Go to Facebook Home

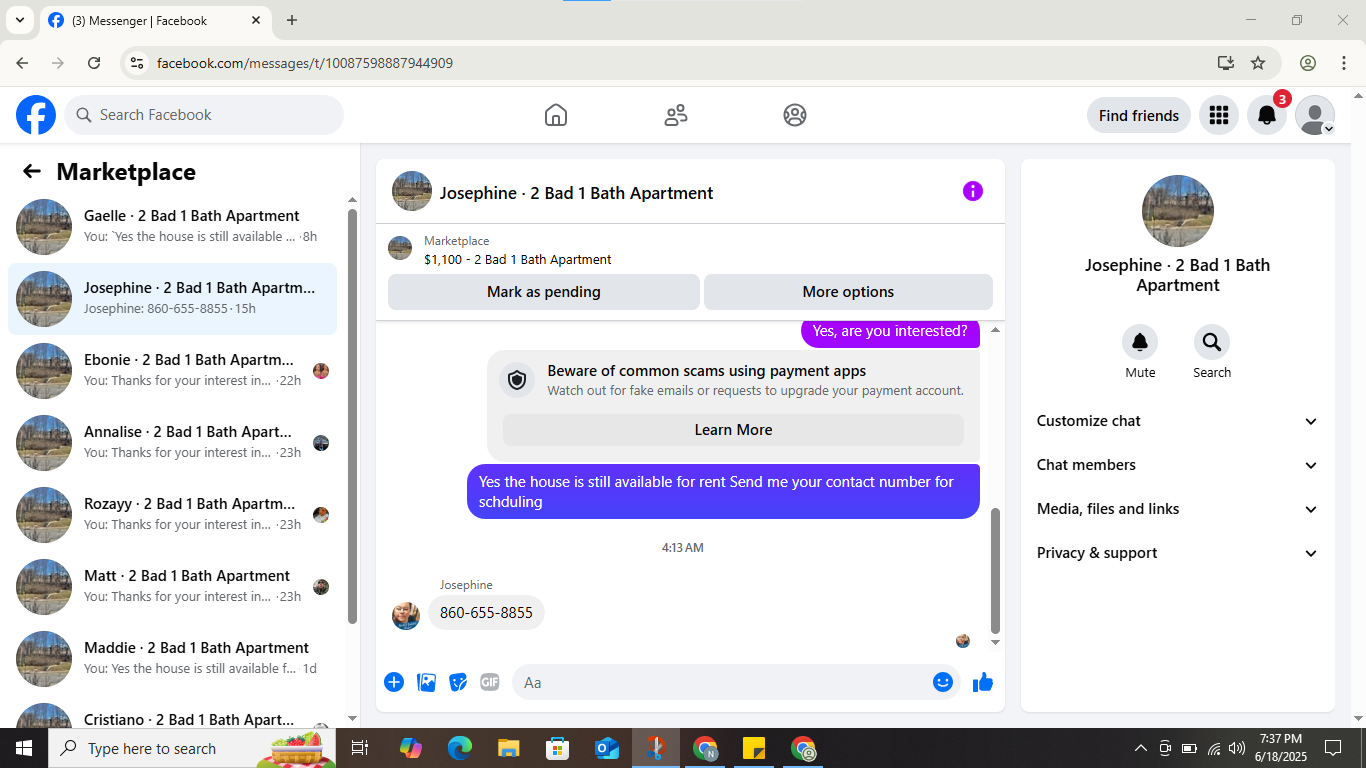[x=556, y=115]
